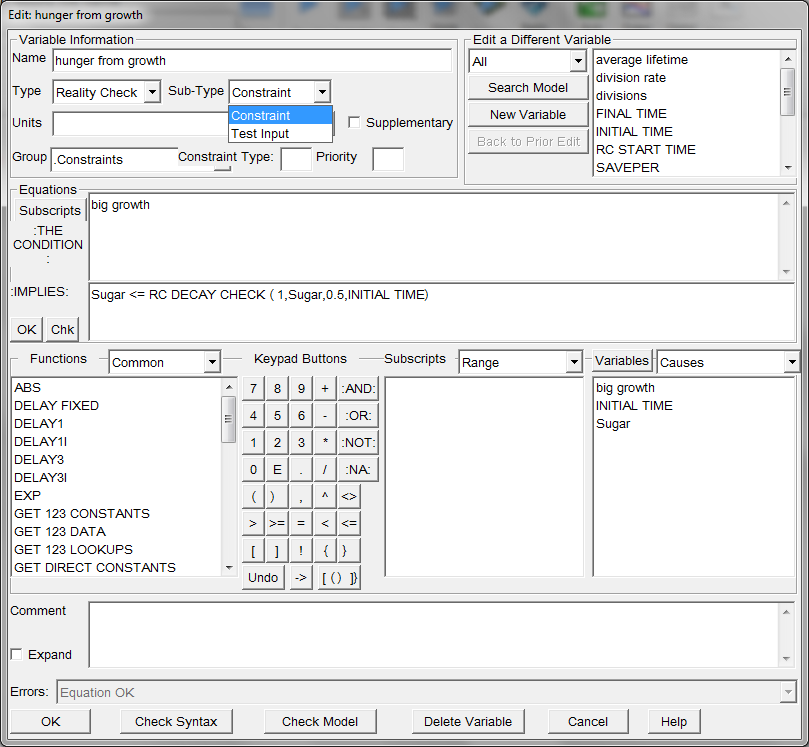Open the Type Reality Check dropdown

pyautogui.click(x=152, y=93)
